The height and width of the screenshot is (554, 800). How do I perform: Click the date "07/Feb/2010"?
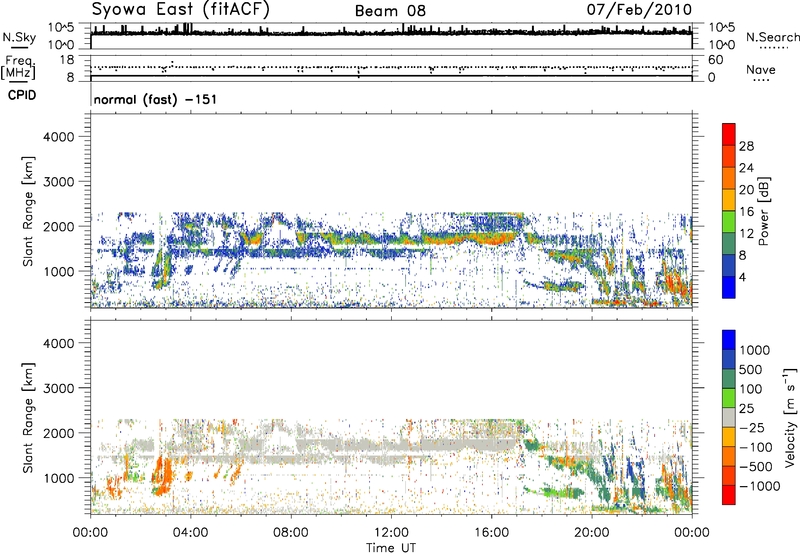click(639, 10)
